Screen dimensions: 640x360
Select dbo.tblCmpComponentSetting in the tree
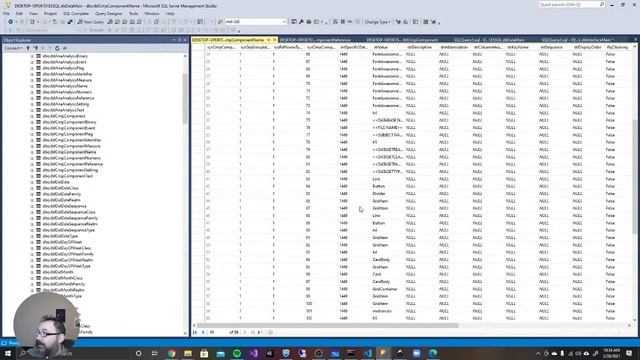[70, 170]
